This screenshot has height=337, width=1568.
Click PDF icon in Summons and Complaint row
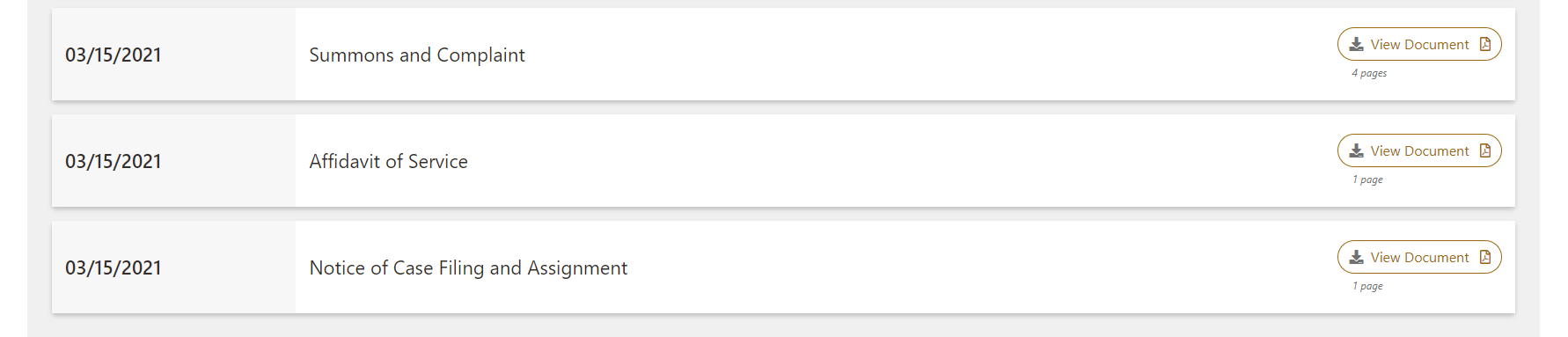[1485, 44]
